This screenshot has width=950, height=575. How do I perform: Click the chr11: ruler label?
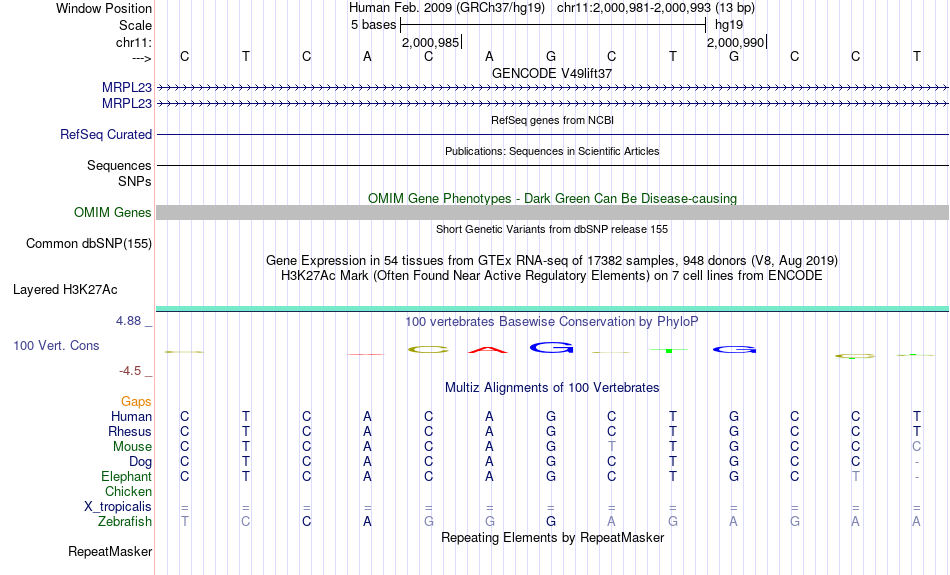click(x=133, y=42)
